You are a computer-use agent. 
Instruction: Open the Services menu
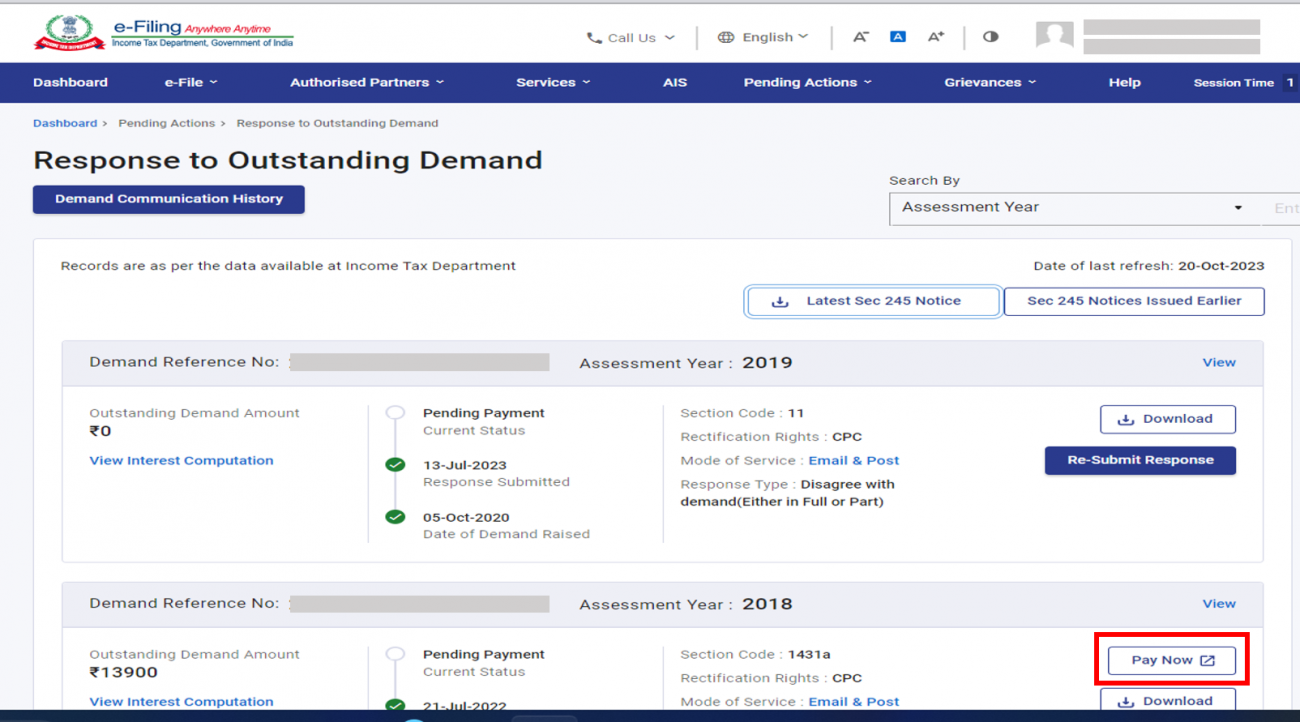click(x=553, y=82)
